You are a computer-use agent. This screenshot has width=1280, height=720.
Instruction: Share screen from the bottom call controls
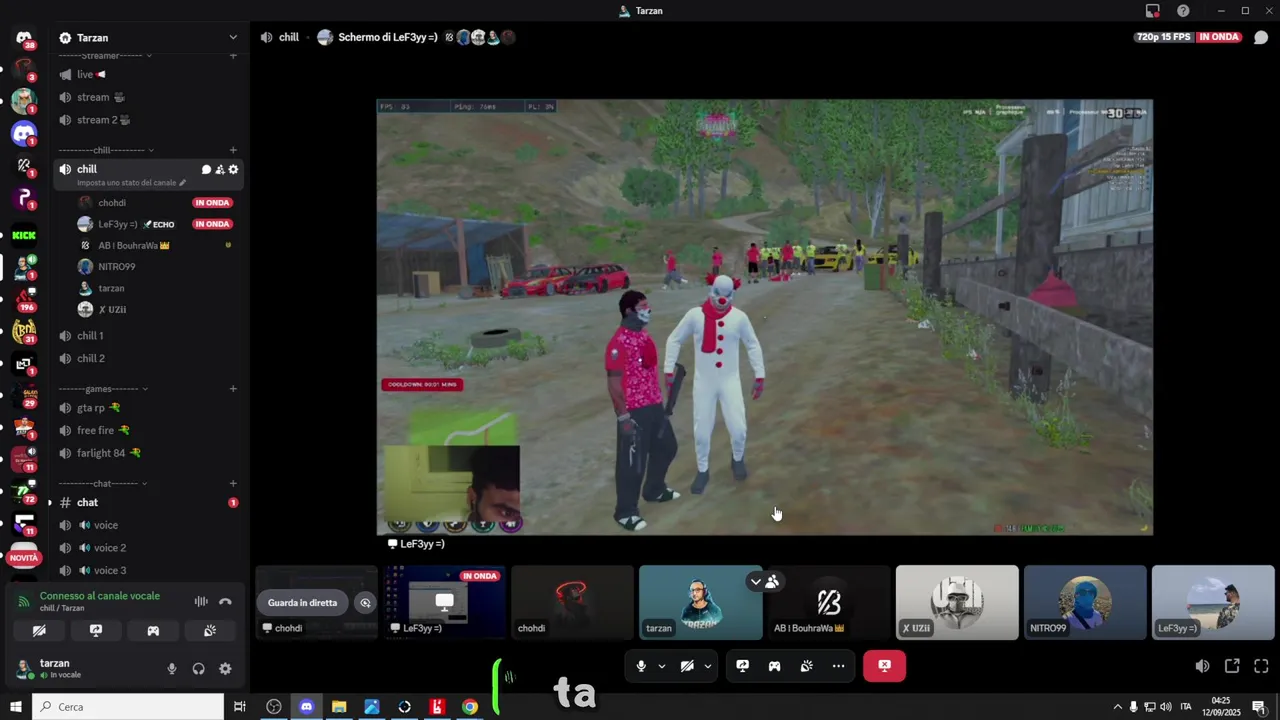742,666
